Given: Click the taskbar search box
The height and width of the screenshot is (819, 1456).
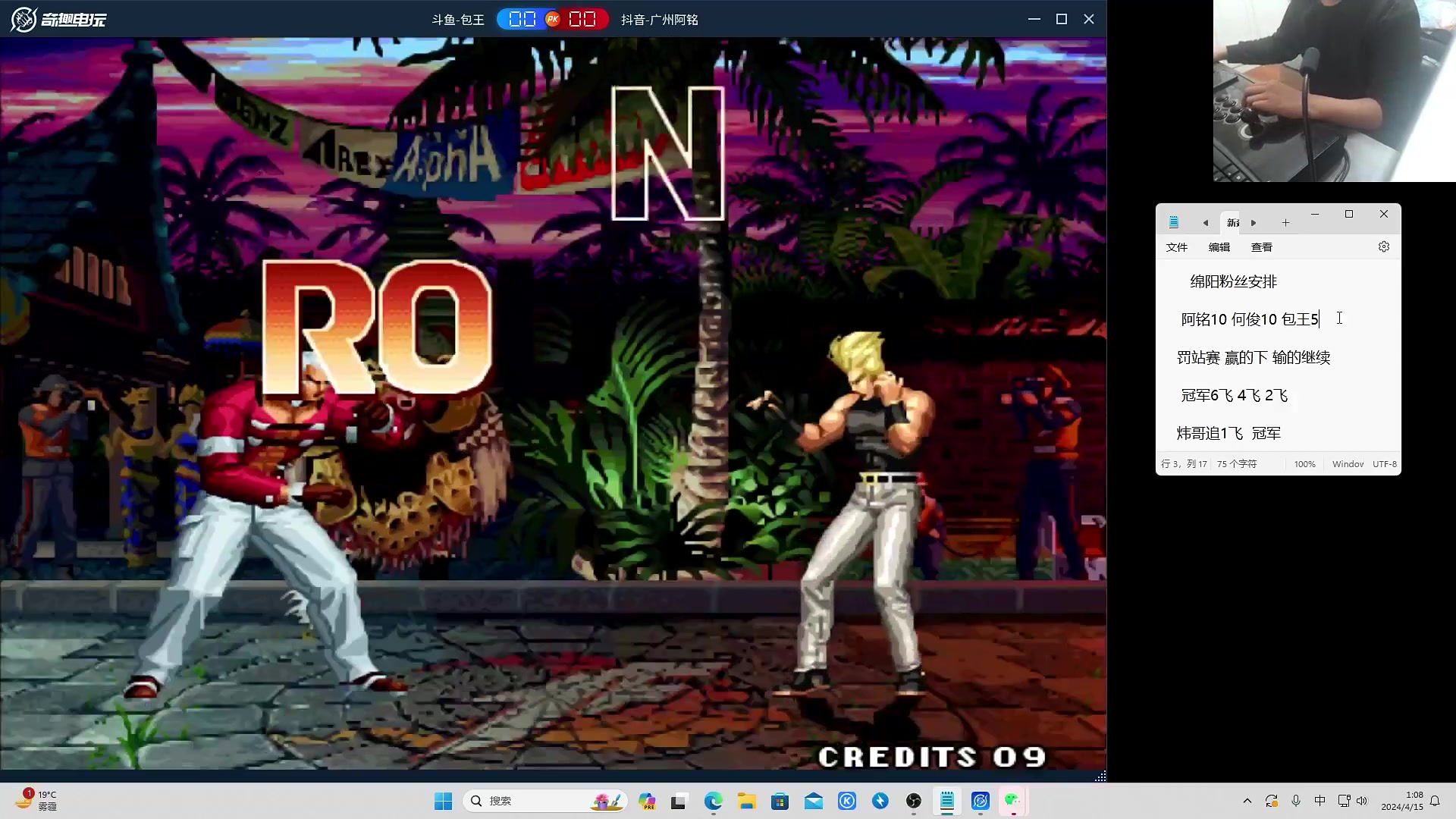Looking at the screenshot, I should click(x=546, y=801).
